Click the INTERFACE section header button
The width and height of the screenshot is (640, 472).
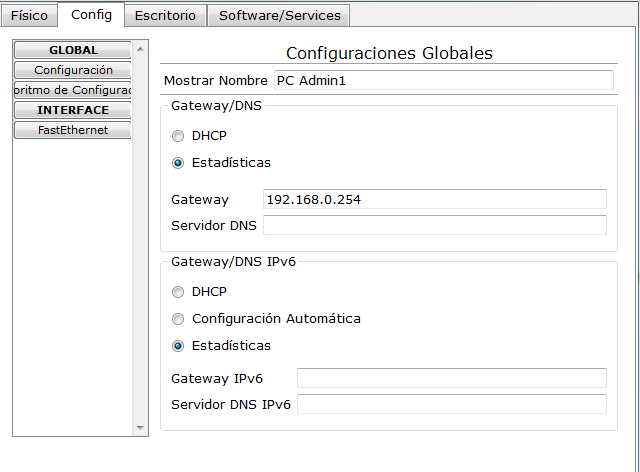(72, 110)
